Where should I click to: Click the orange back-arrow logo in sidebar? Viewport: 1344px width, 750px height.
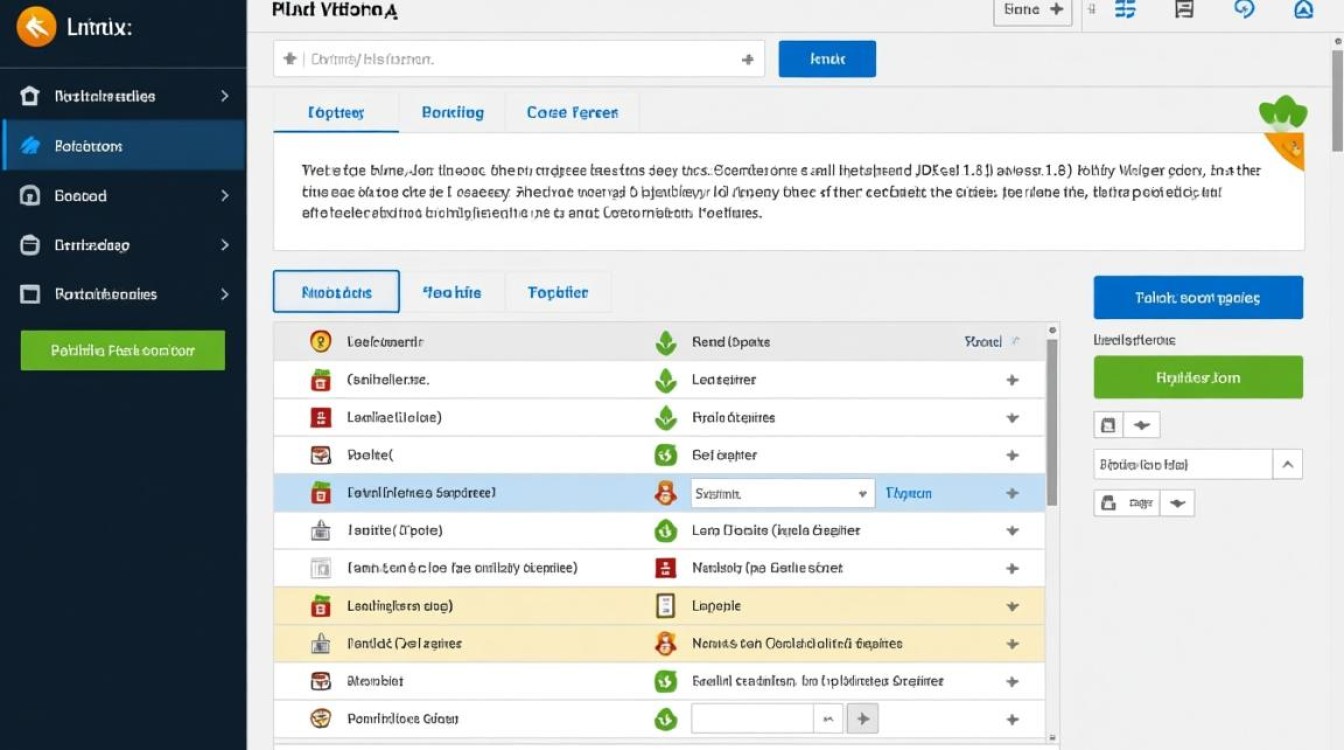click(x=36, y=27)
